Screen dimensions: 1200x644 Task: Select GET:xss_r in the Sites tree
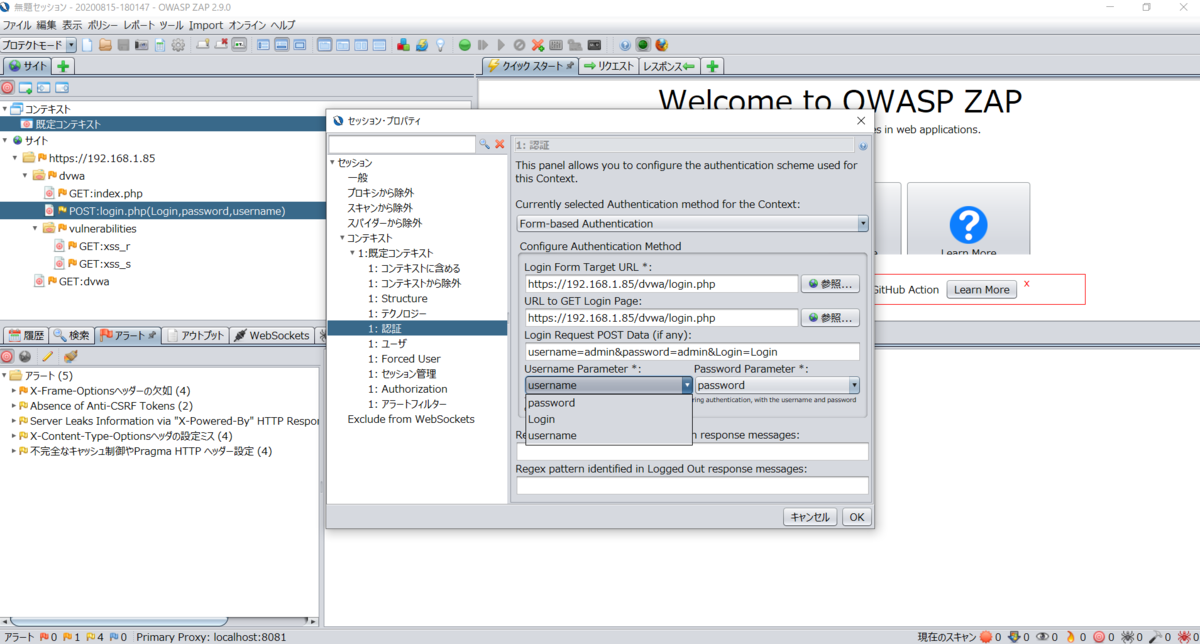point(105,246)
